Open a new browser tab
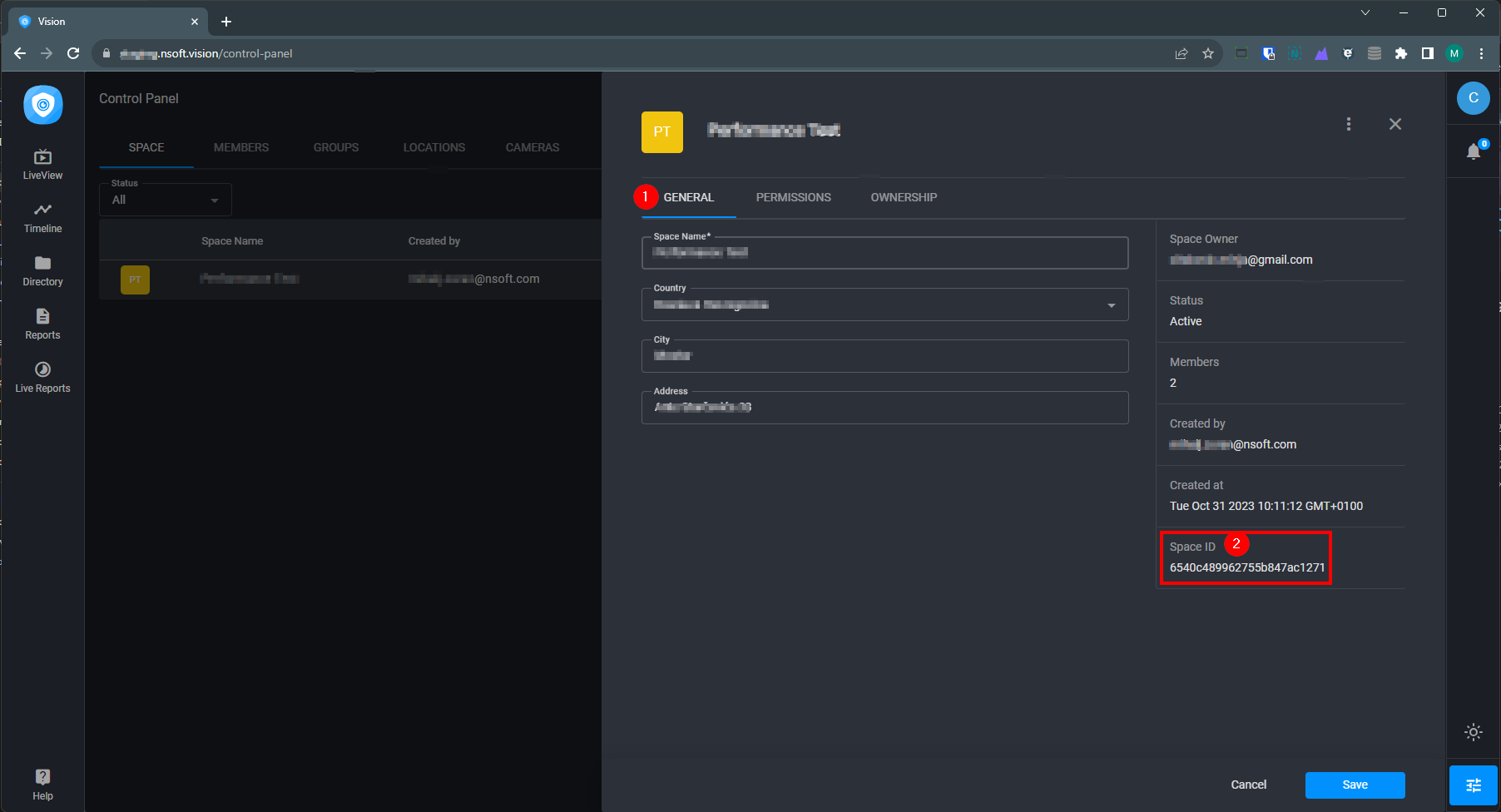This screenshot has height=812, width=1501. pos(226,22)
